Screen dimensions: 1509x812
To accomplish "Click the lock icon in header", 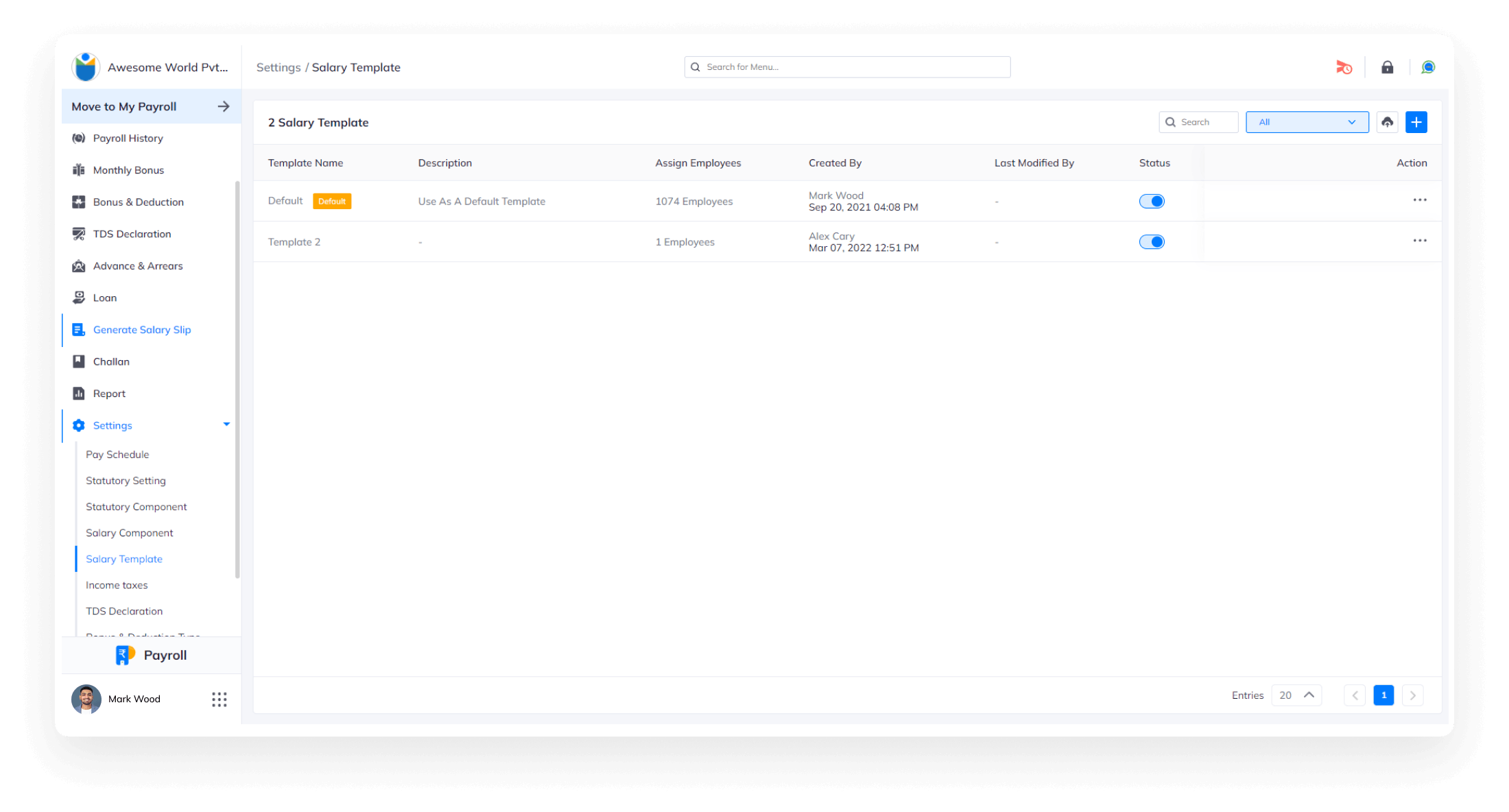I will (1388, 67).
